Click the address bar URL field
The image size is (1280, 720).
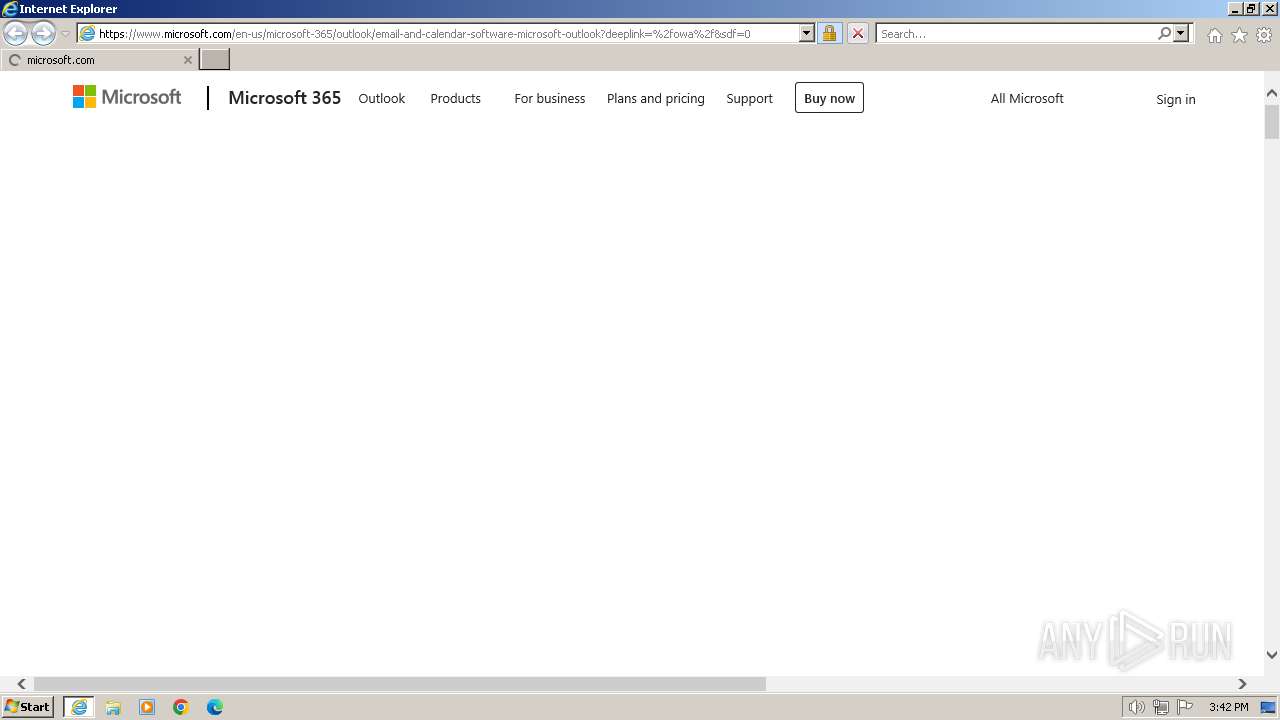click(438, 33)
